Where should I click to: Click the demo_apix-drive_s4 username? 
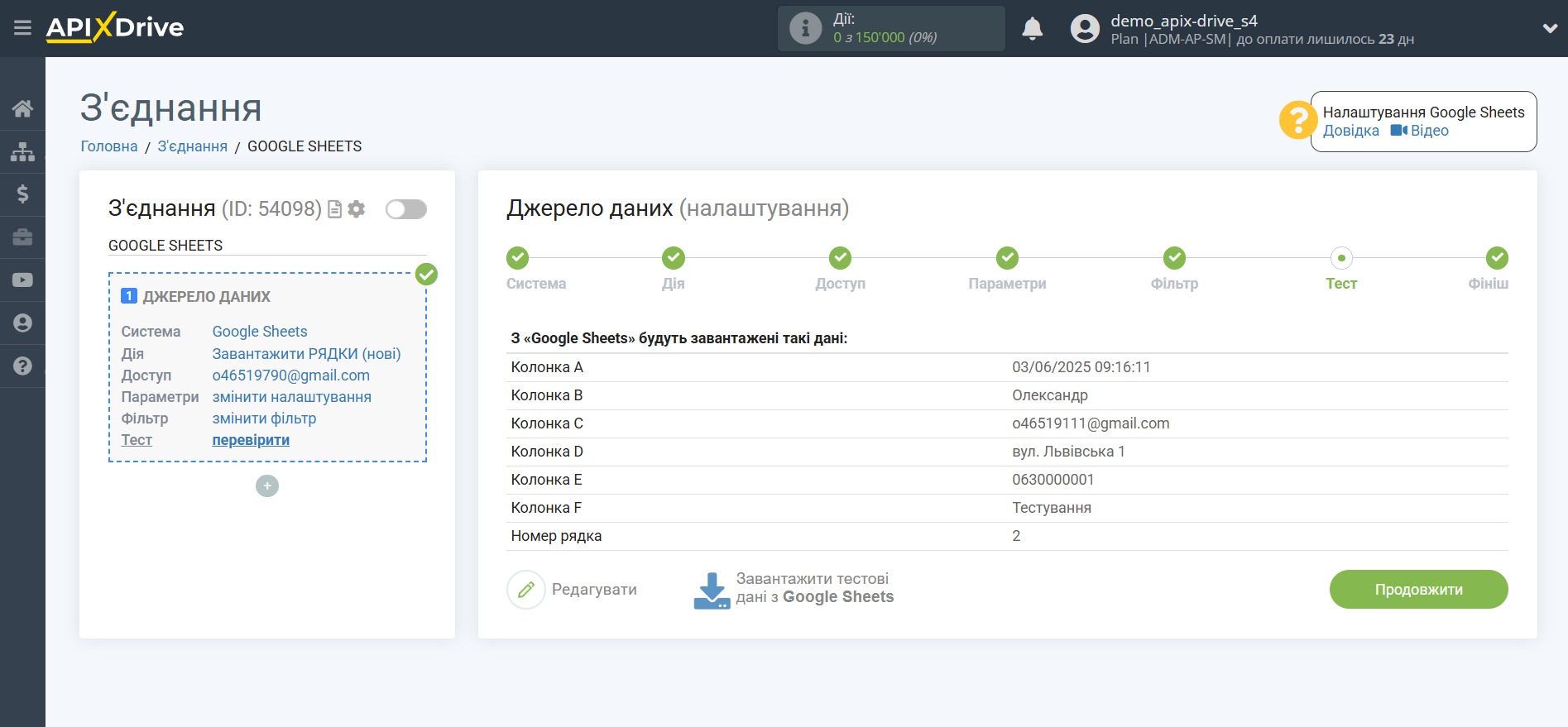click(1183, 21)
